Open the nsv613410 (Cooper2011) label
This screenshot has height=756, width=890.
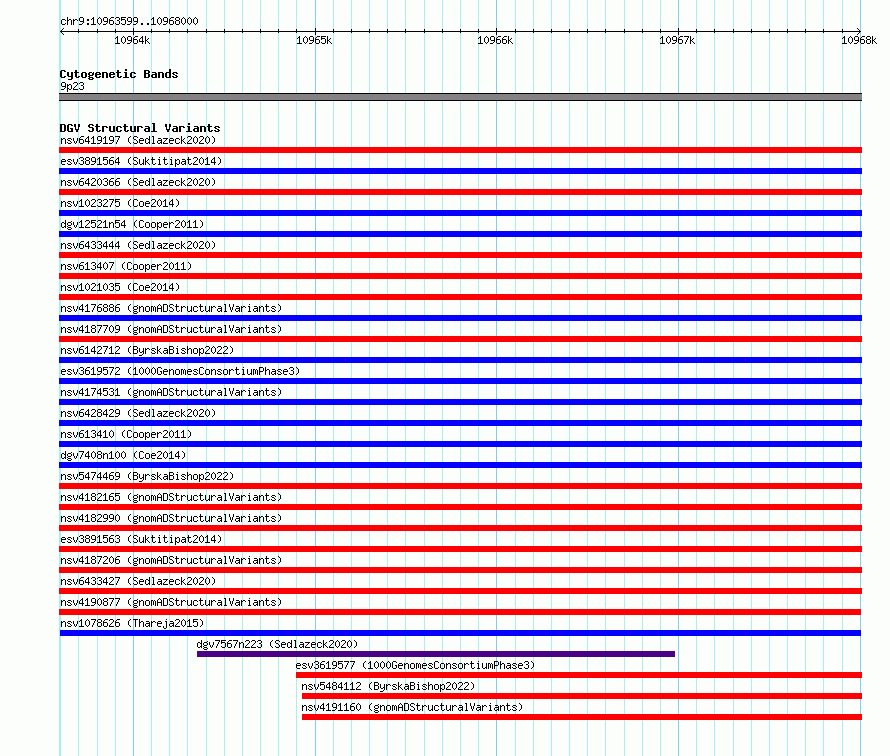click(x=126, y=434)
